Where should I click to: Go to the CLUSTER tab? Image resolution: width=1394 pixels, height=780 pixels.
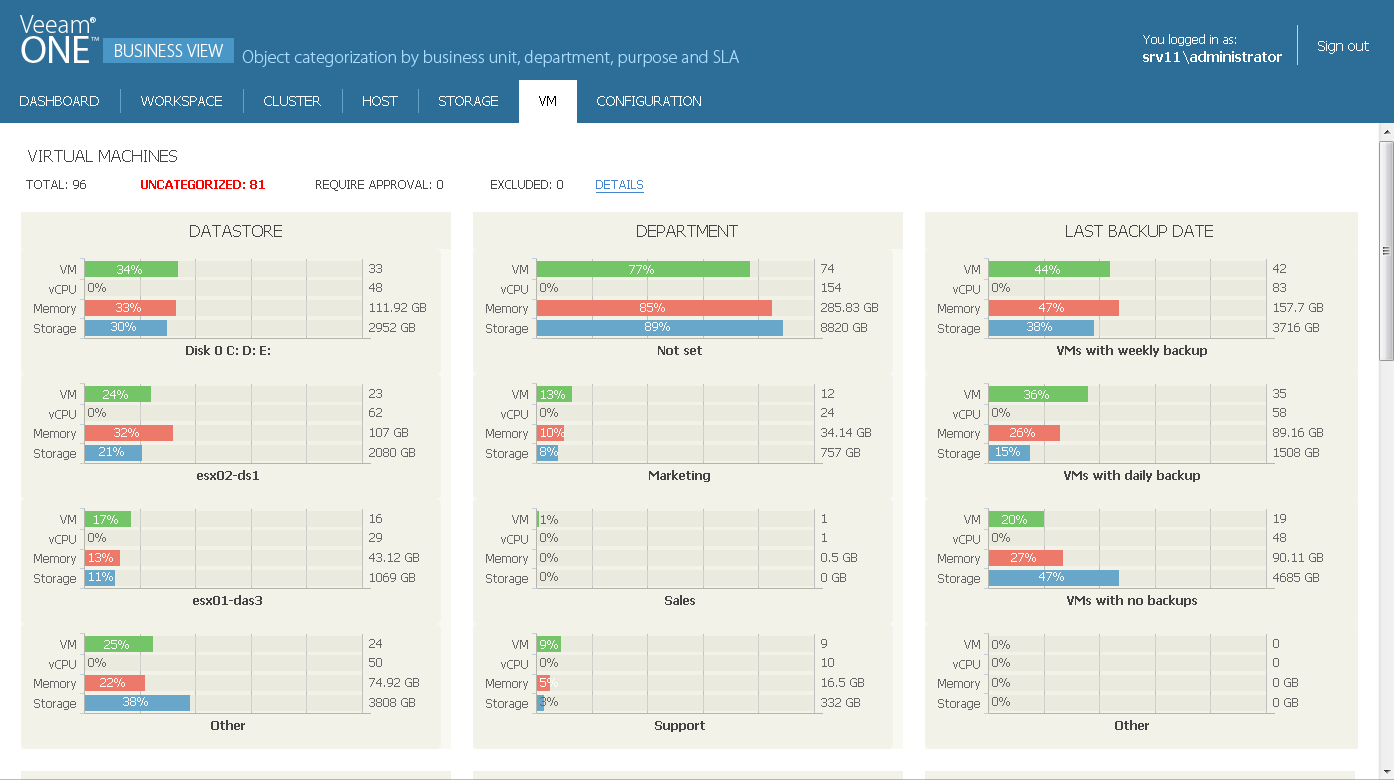(x=292, y=101)
